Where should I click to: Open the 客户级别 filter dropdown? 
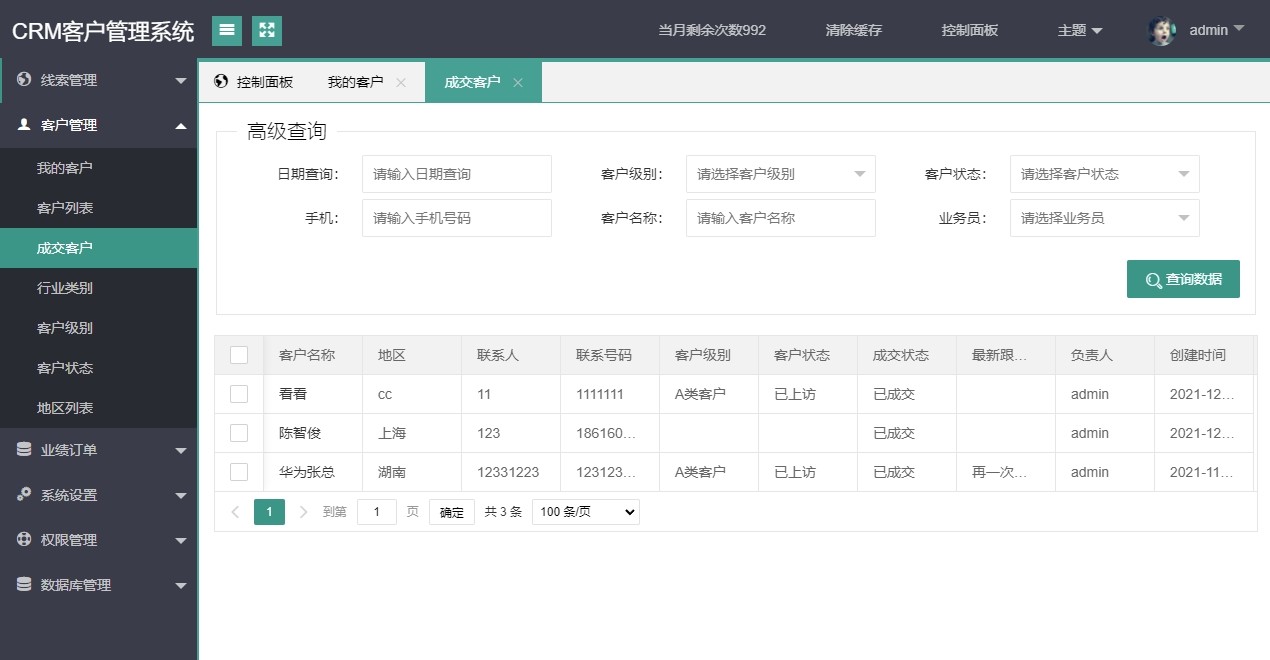[x=780, y=174]
